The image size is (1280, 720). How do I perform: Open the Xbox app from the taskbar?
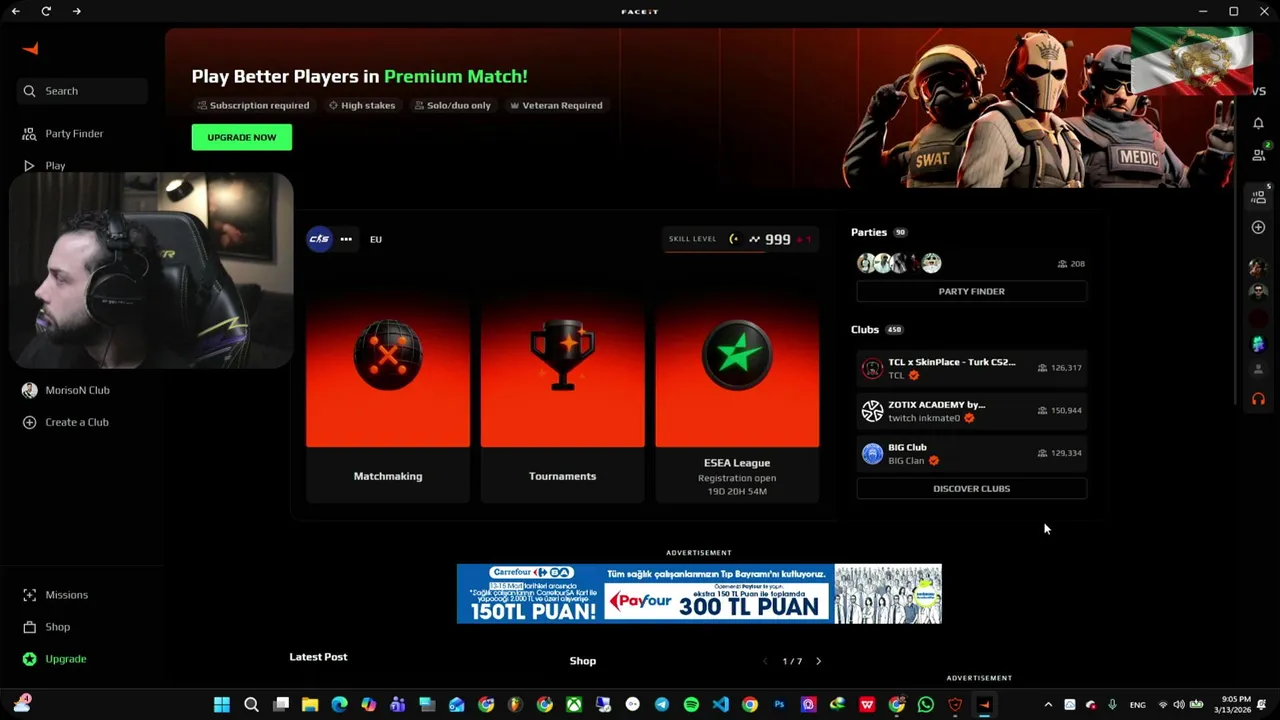tap(574, 704)
